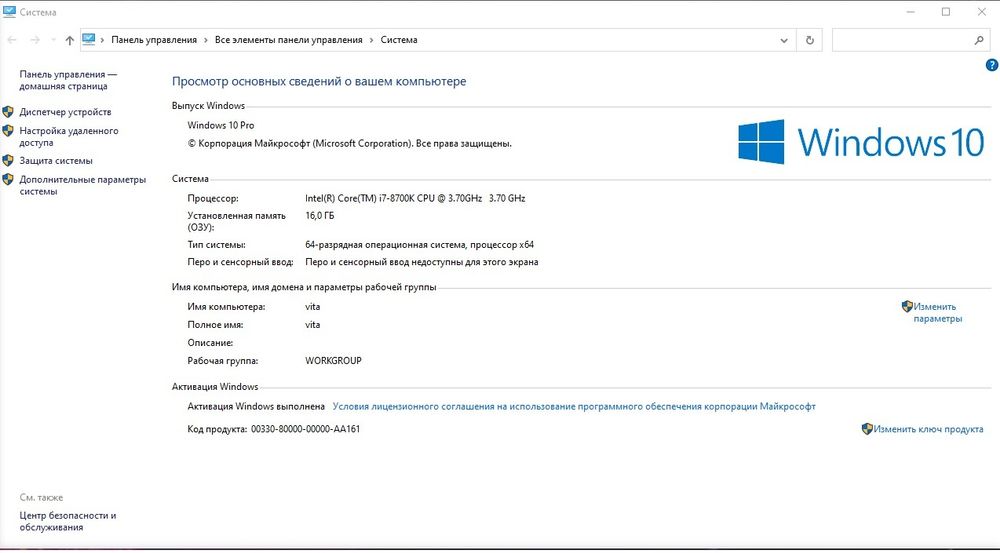Open Диспетчер устройств link

tap(65, 112)
